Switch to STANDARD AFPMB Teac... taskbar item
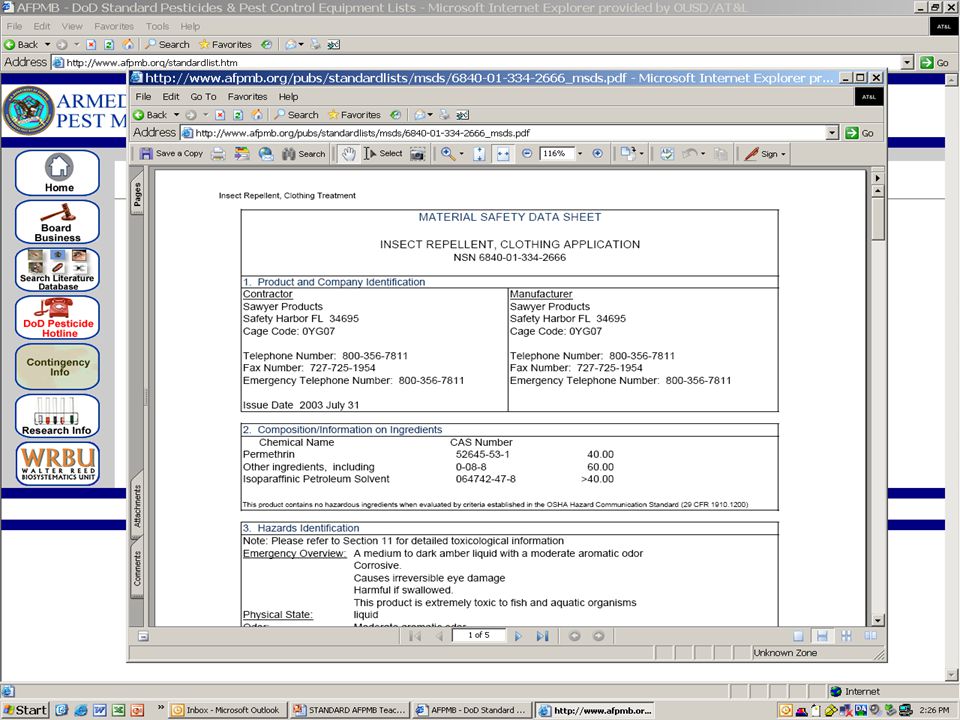The image size is (960, 720). (350, 710)
